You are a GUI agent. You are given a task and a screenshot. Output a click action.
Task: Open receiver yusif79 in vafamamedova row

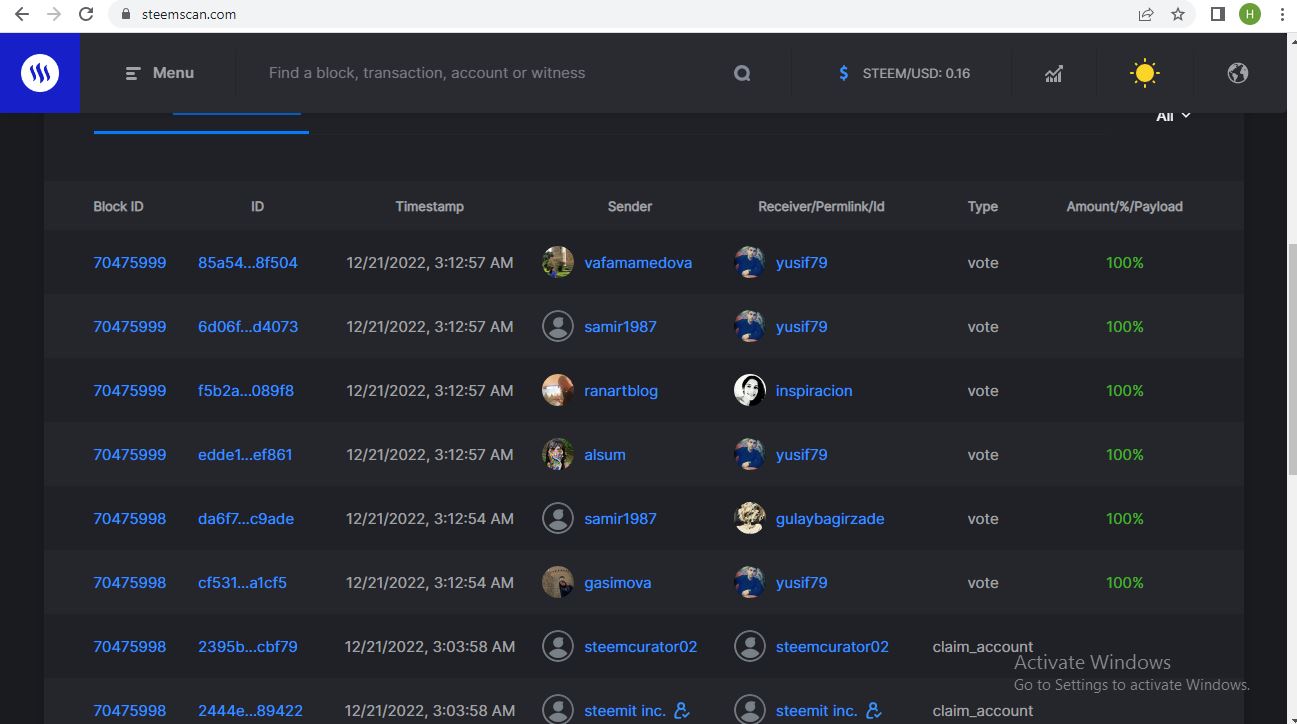(x=802, y=263)
